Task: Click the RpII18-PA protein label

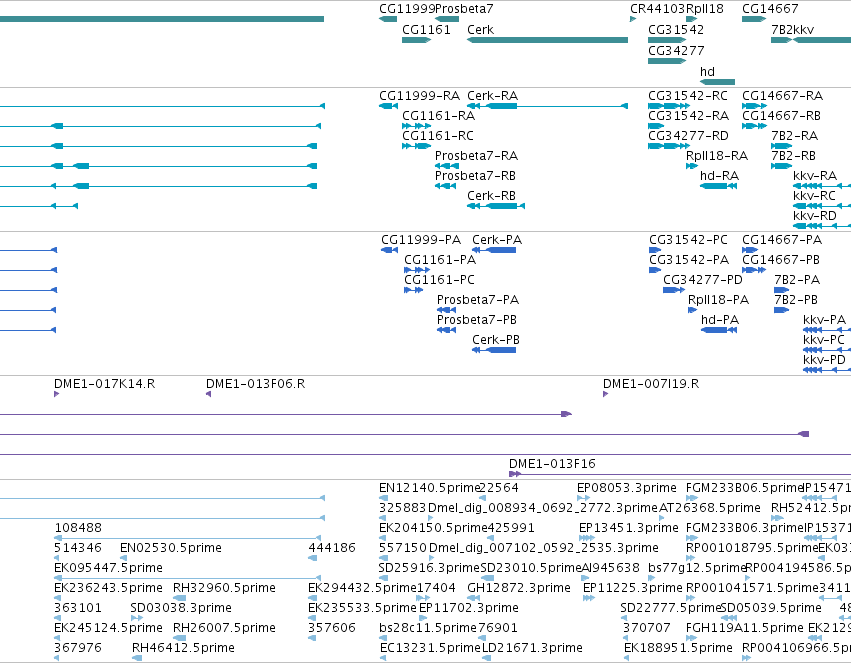Action: point(719,301)
